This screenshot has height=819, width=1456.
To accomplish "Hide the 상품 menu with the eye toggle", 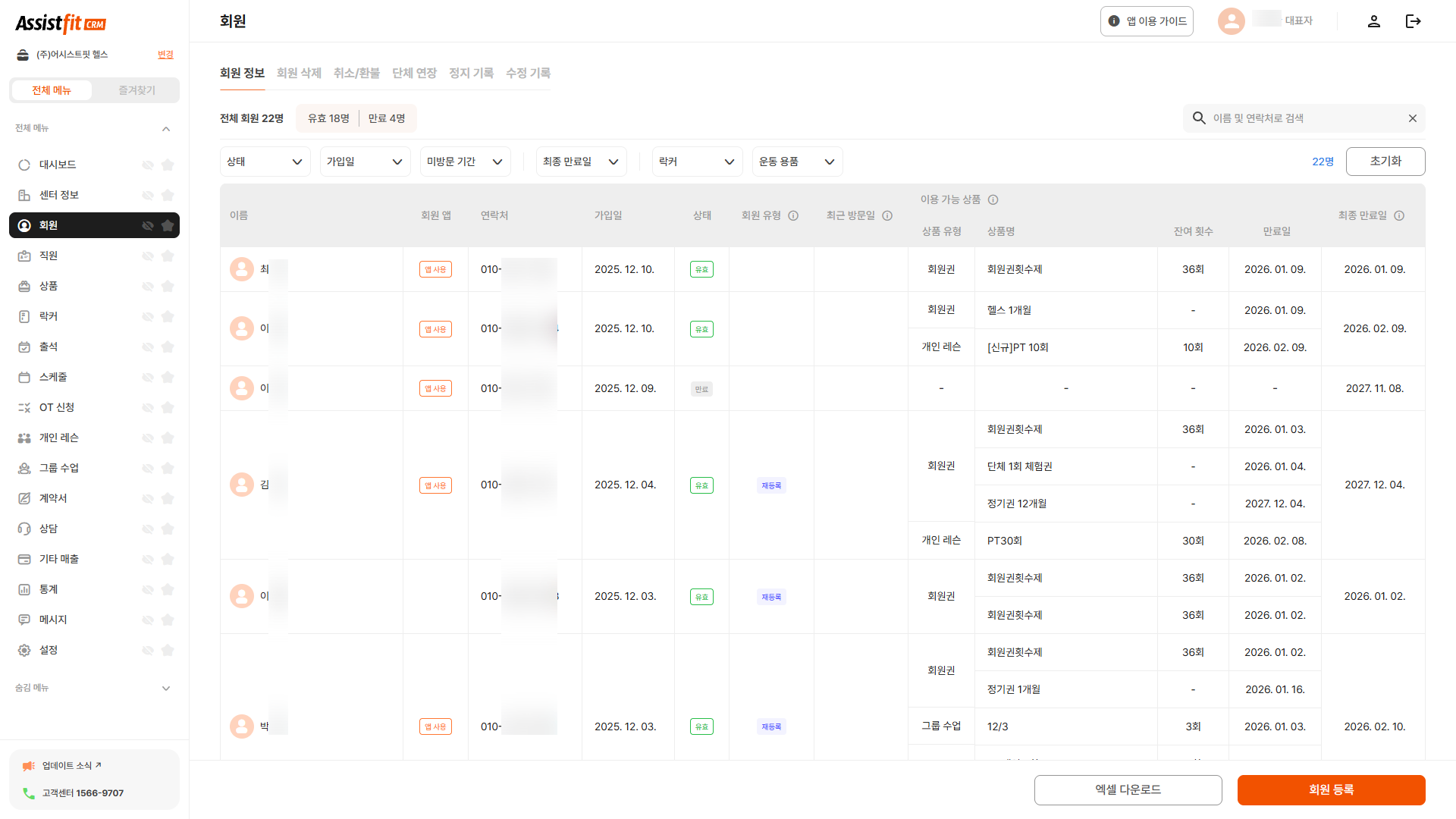I will [x=147, y=286].
